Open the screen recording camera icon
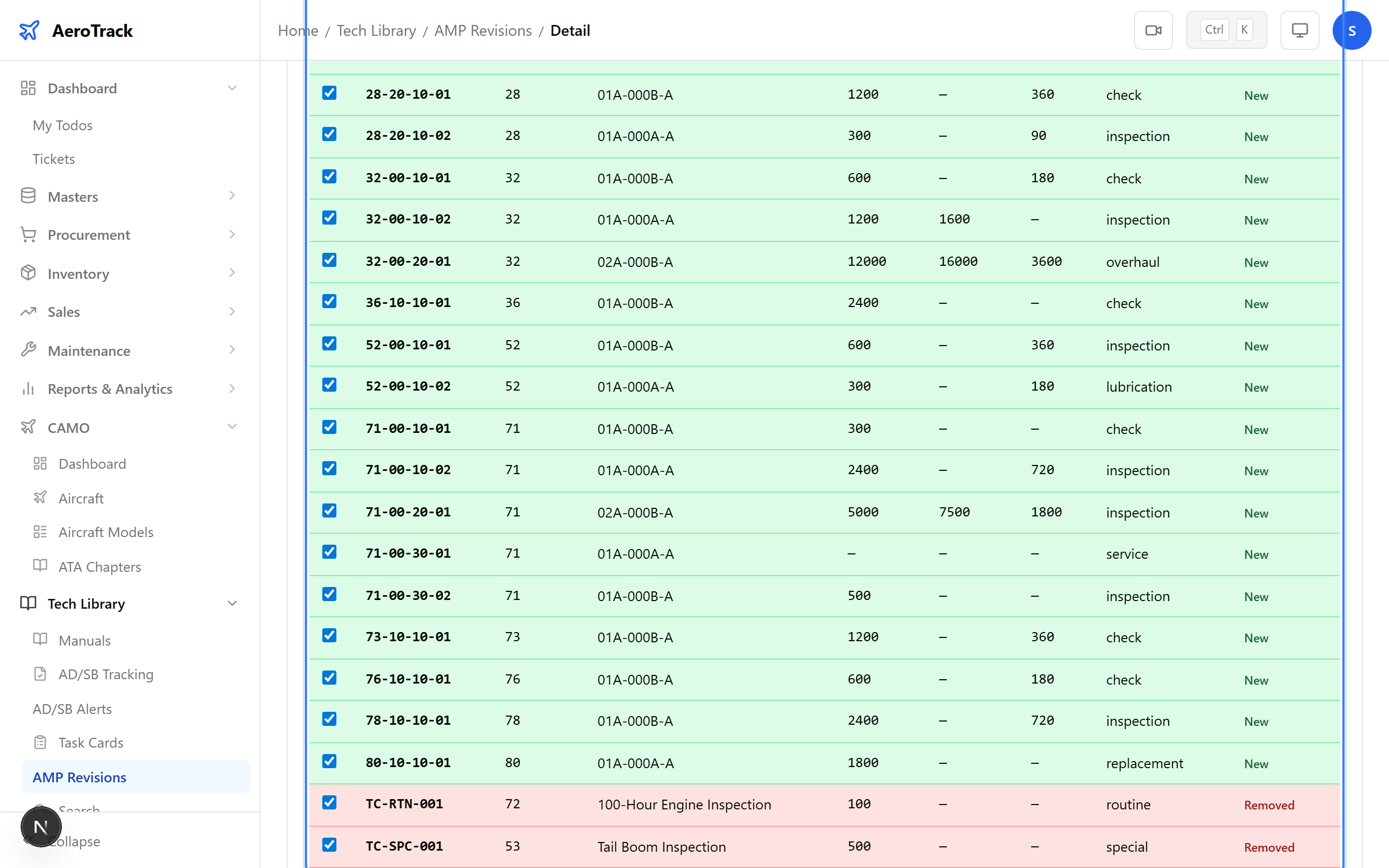 click(1153, 30)
